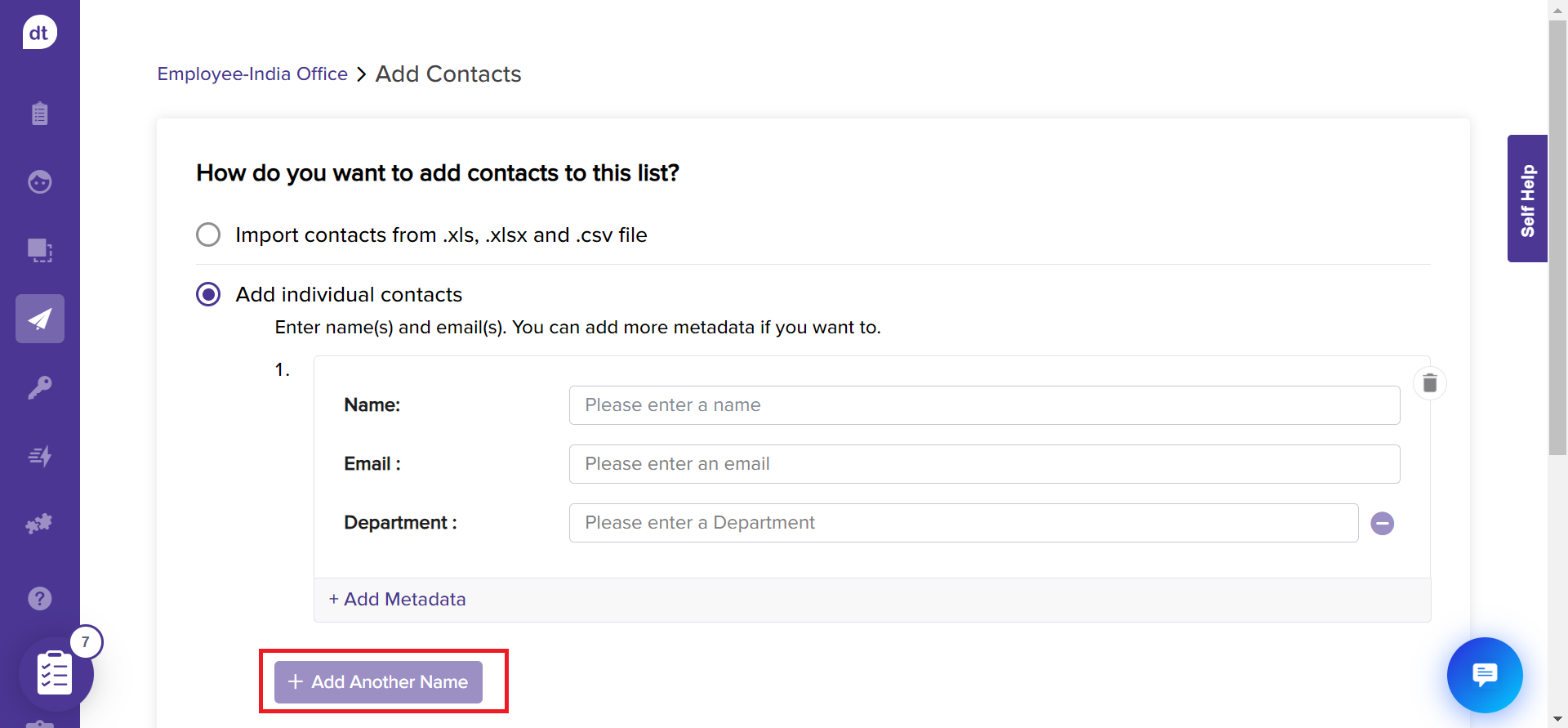
Task: Open the clipboard surveys icon in sidebar
Action: (39, 114)
